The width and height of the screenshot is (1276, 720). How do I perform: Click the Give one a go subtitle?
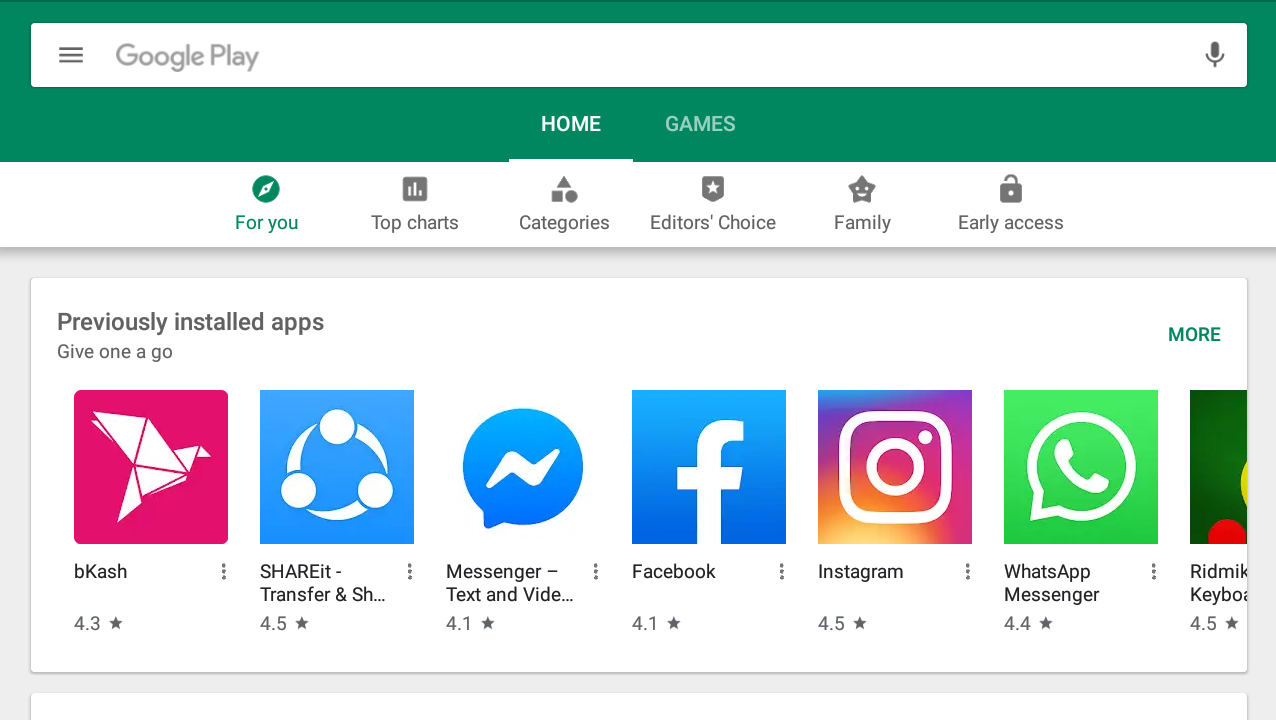(x=115, y=352)
